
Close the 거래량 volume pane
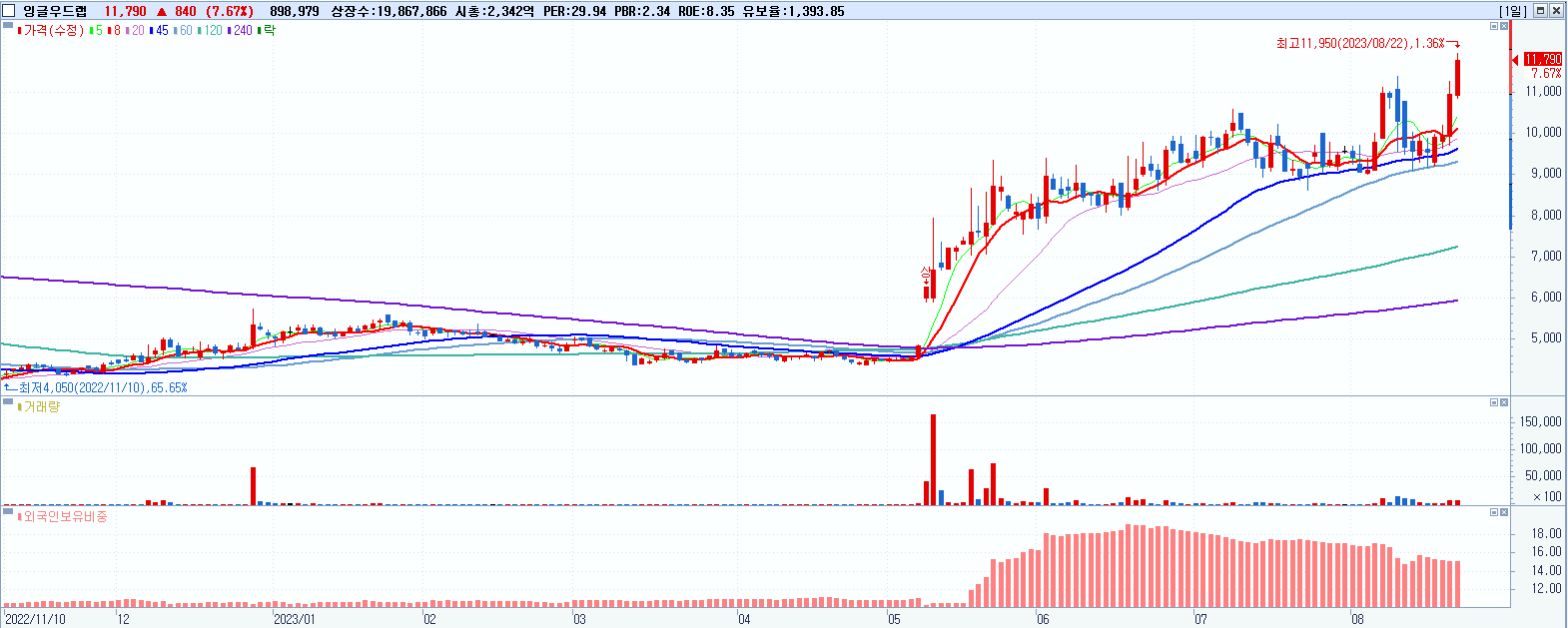pyautogui.click(x=1503, y=402)
